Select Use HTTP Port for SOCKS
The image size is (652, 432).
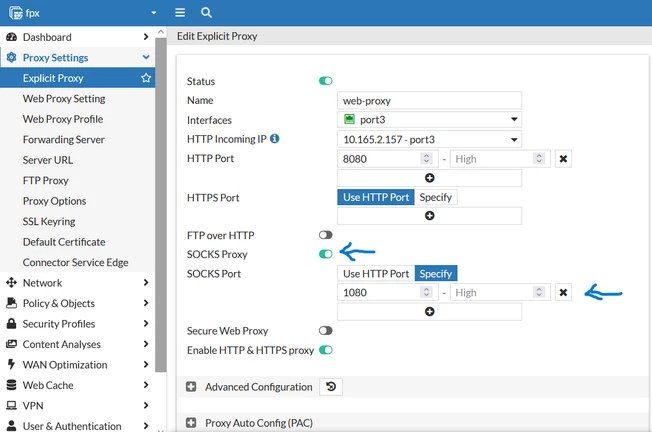[376, 274]
